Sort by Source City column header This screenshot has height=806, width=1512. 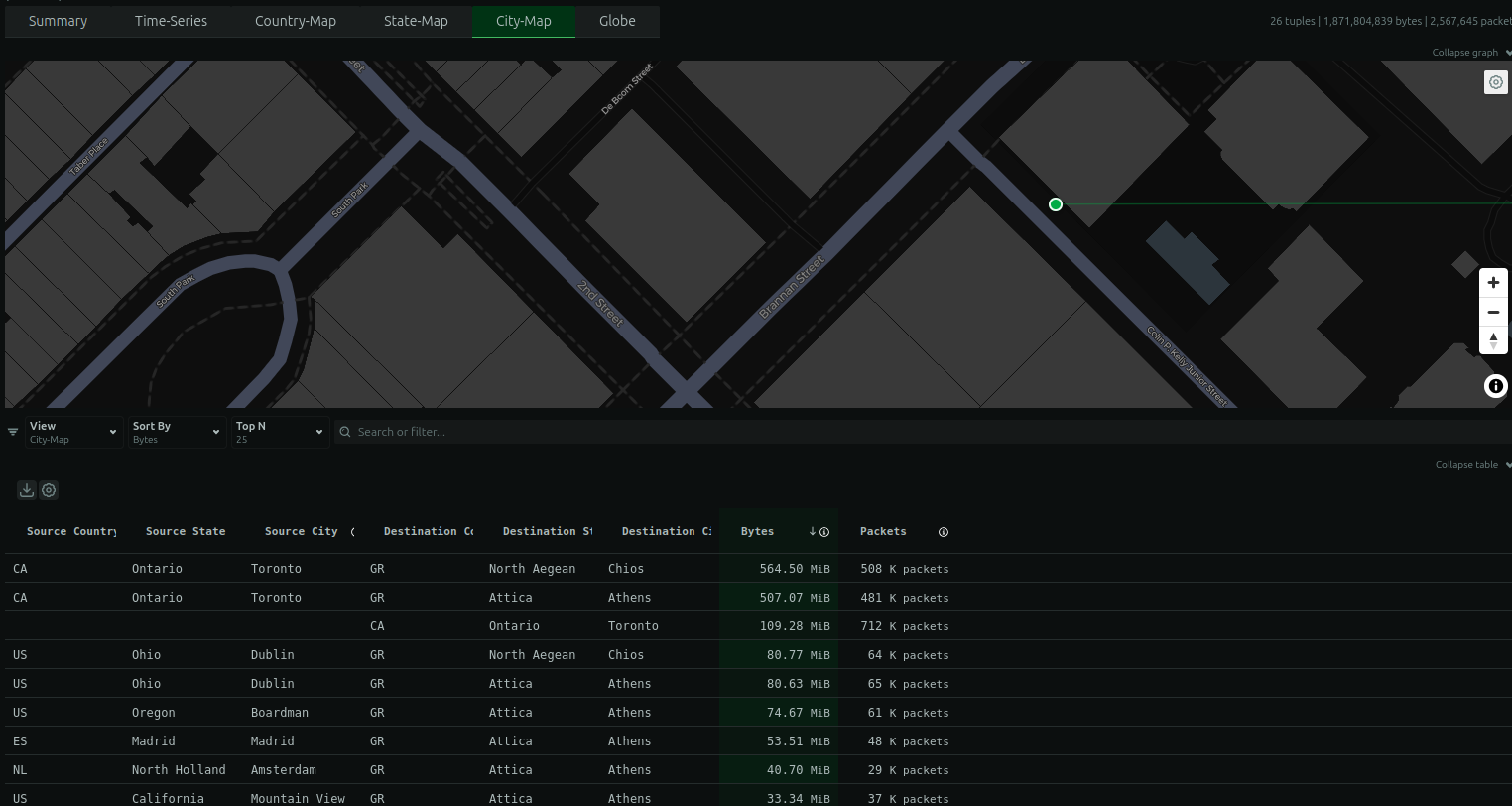pyautogui.click(x=303, y=532)
